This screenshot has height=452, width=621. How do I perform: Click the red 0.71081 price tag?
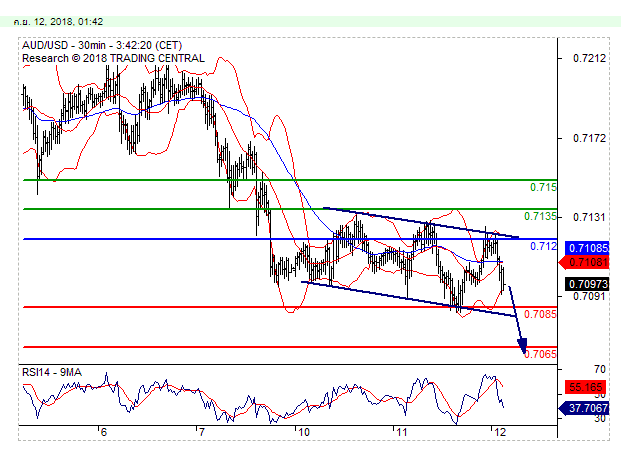(x=584, y=262)
